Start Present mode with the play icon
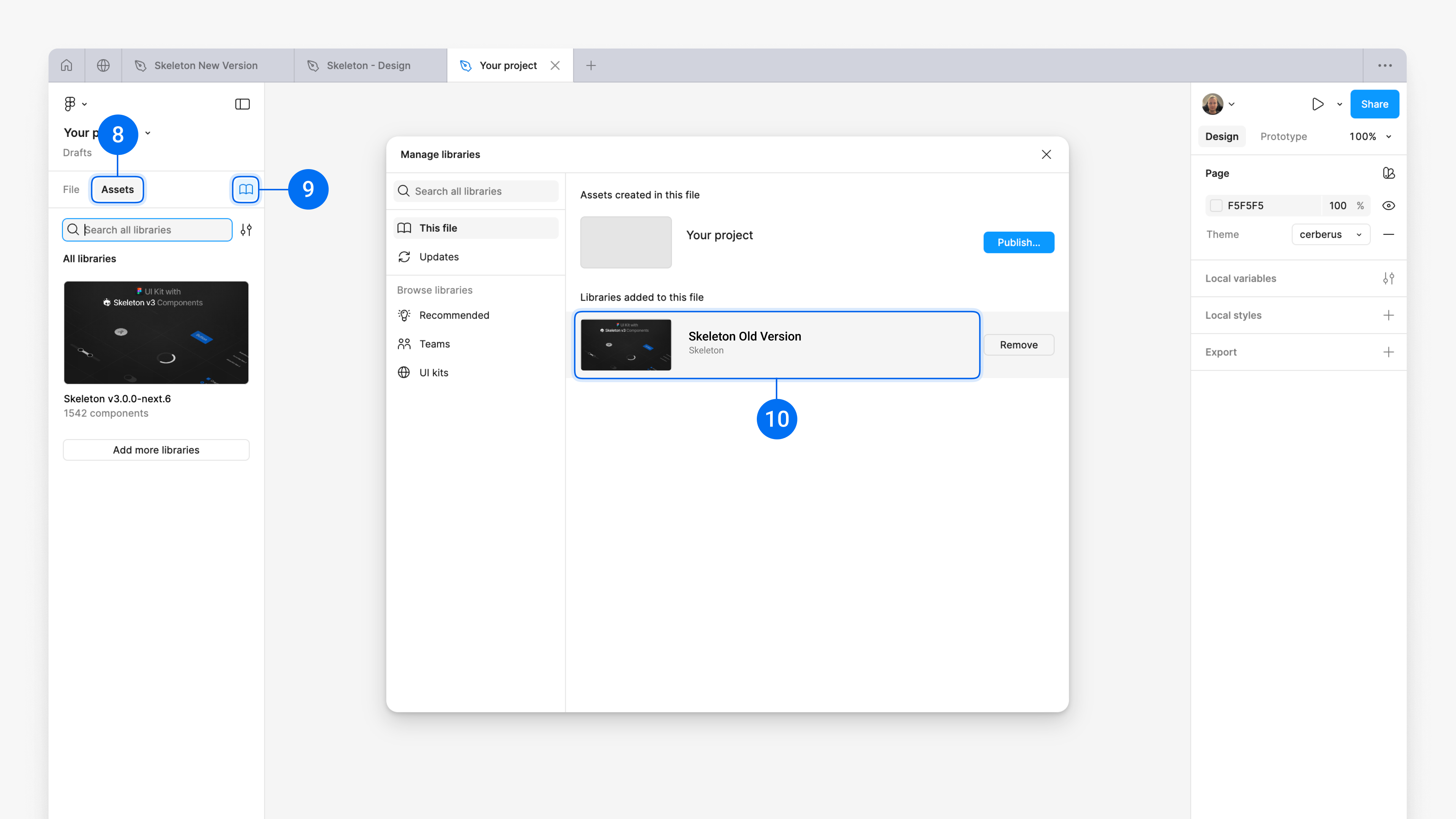The height and width of the screenshot is (819, 1456). 1318,104
